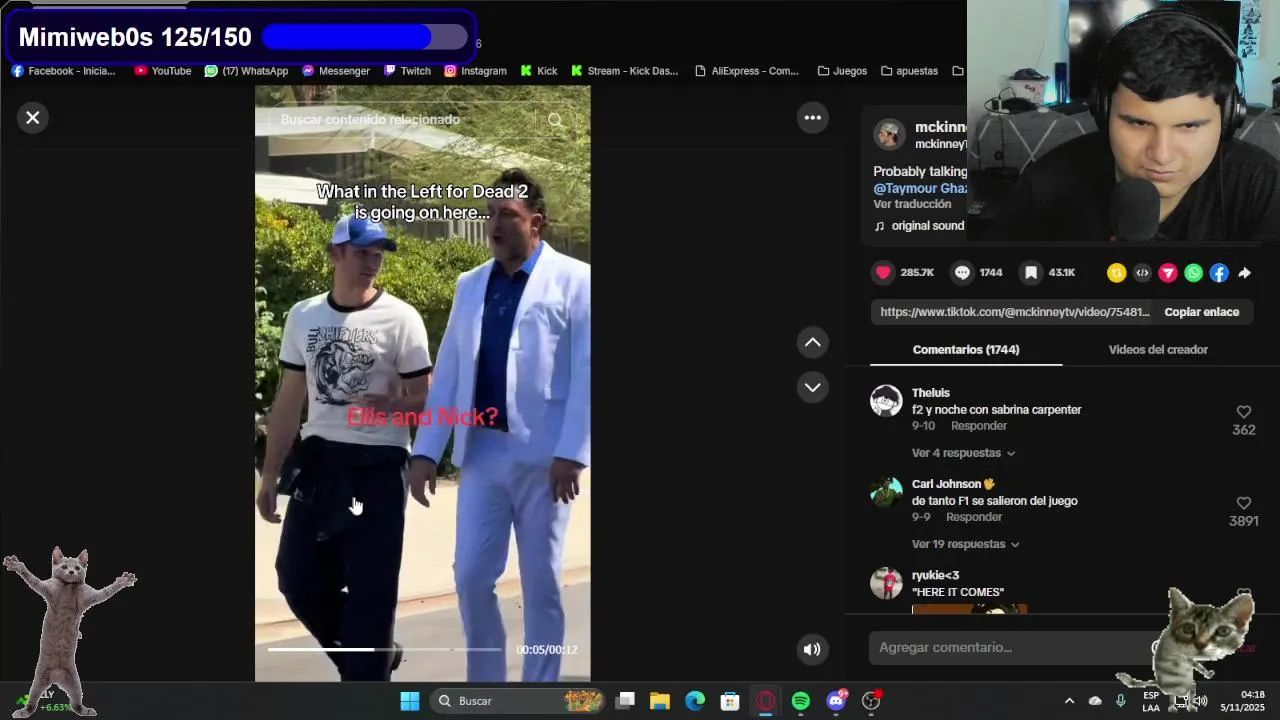
Task: Open Facebook bookmark
Action: [x=64, y=71]
